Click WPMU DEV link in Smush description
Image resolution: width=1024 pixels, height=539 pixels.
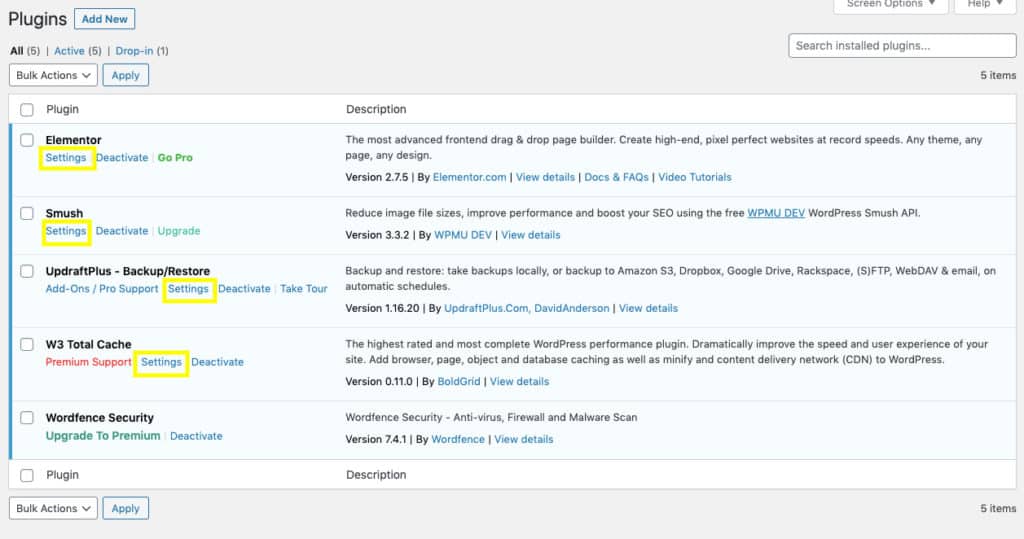click(776, 213)
